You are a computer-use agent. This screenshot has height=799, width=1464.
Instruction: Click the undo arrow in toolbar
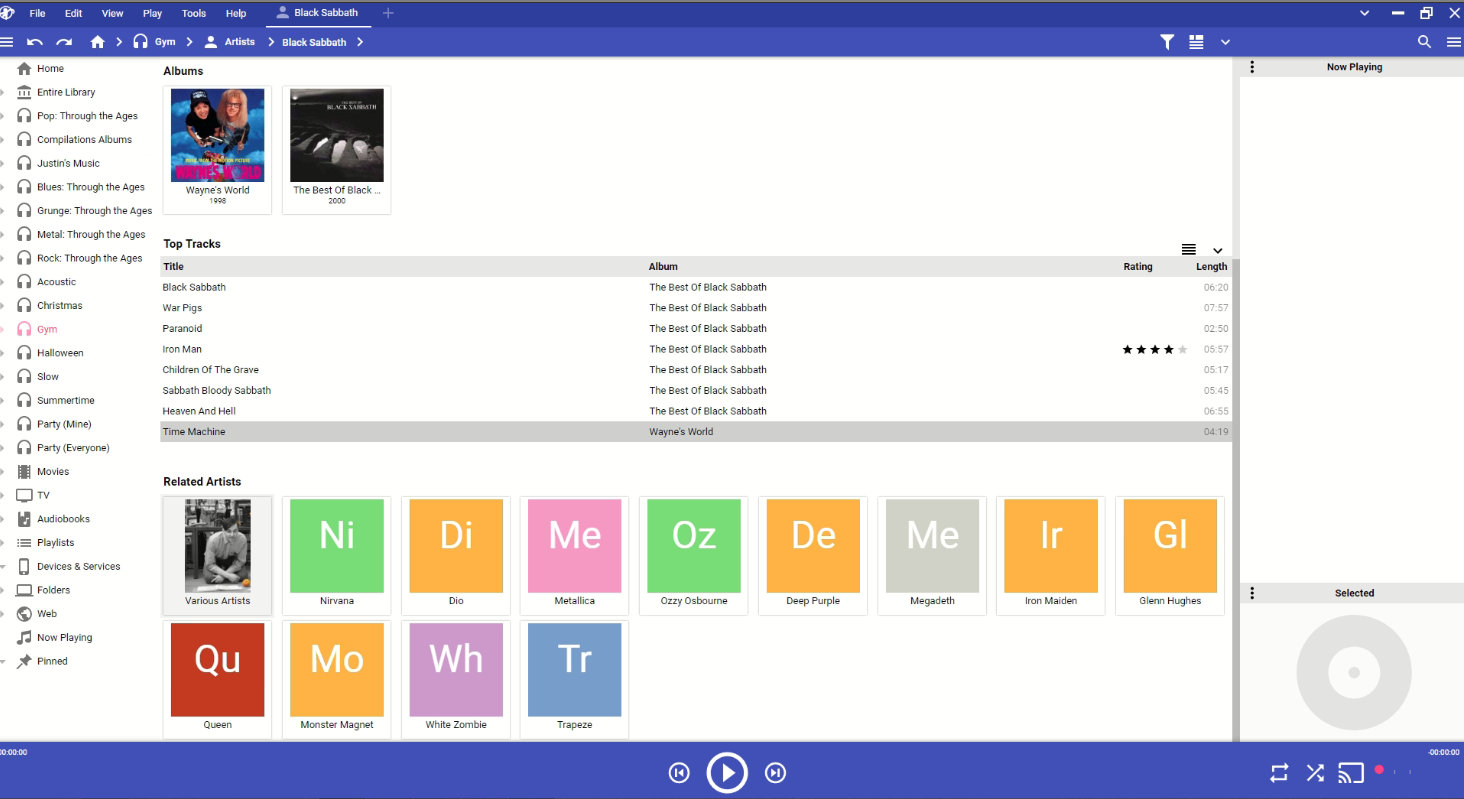[x=35, y=42]
